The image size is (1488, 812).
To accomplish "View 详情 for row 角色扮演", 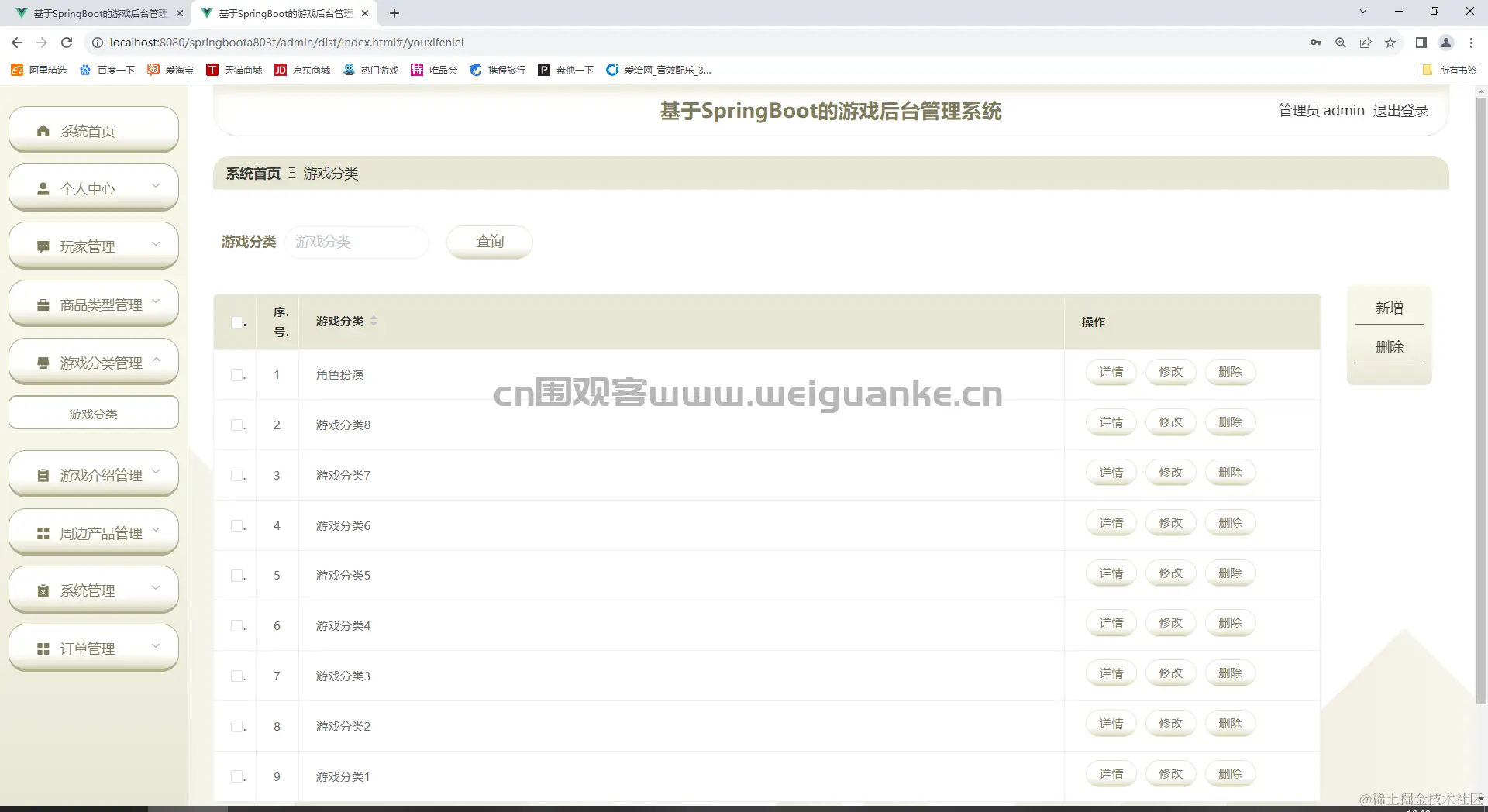I will click(x=1111, y=372).
